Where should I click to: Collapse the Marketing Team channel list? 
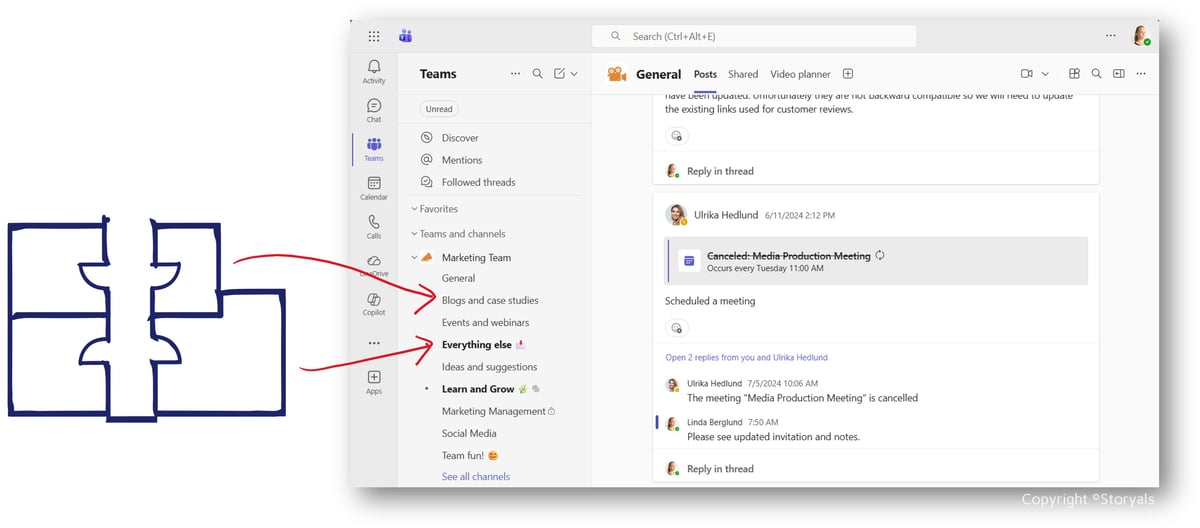coord(414,258)
